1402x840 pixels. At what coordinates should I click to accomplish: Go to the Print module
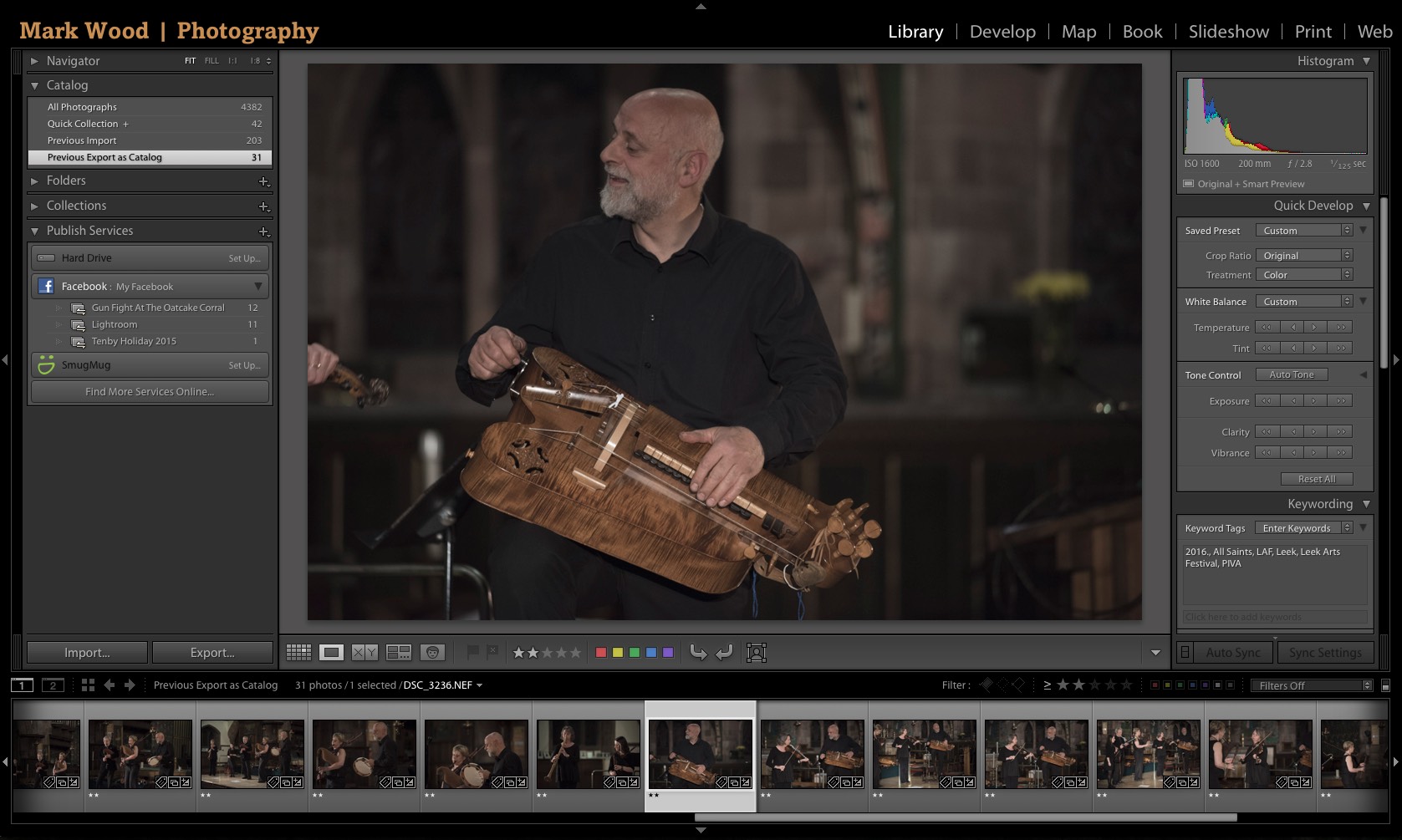[x=1313, y=32]
